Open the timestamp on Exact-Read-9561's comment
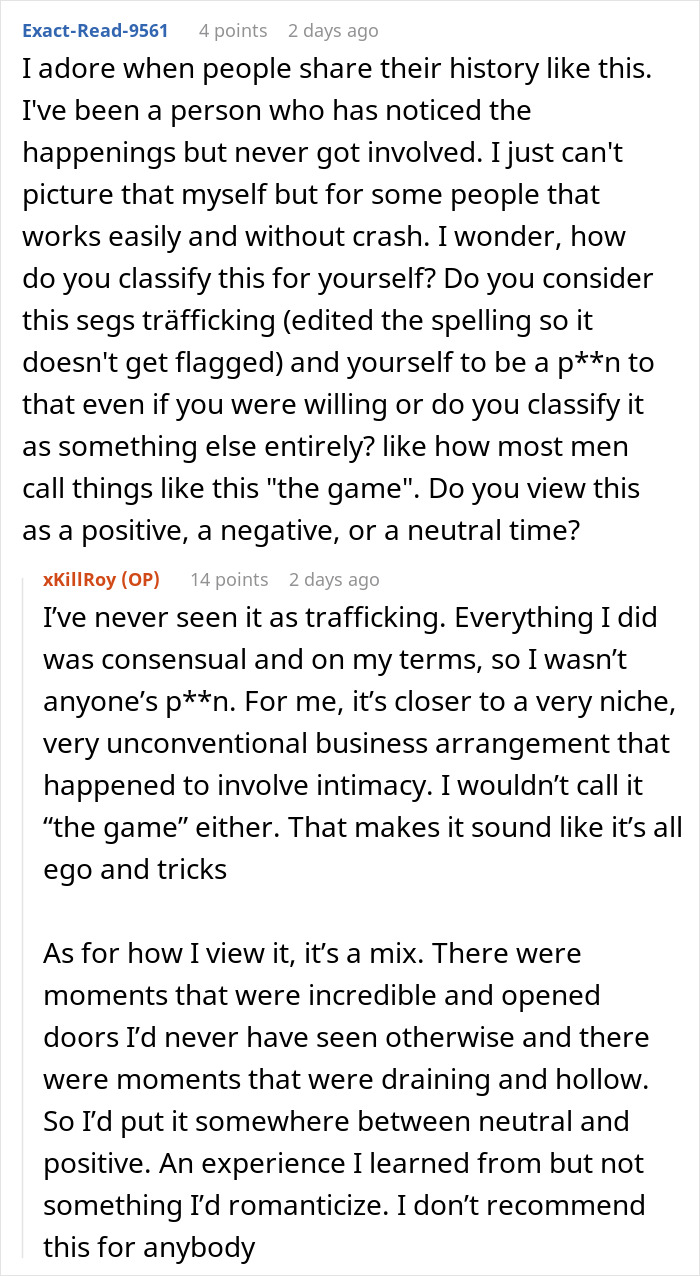Screen dimensions: 700x1276 [333, 31]
